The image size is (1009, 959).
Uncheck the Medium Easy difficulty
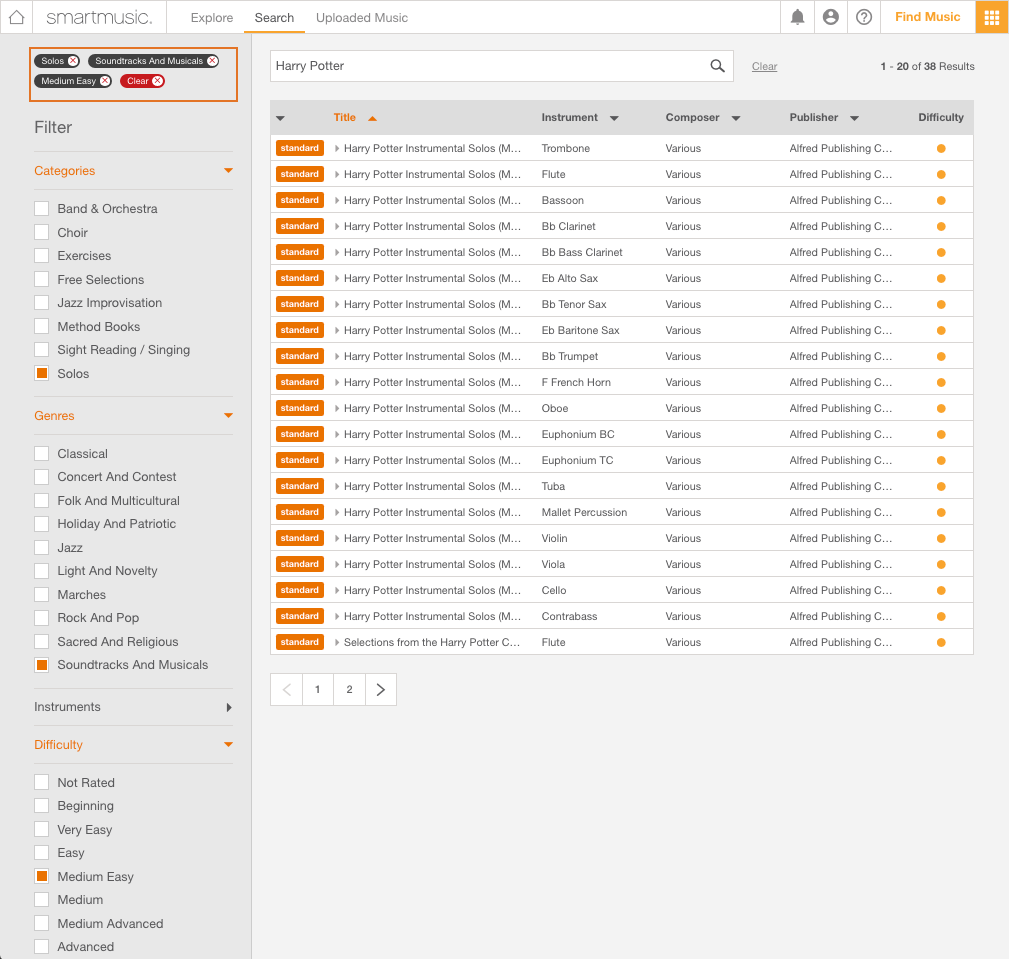[42, 877]
